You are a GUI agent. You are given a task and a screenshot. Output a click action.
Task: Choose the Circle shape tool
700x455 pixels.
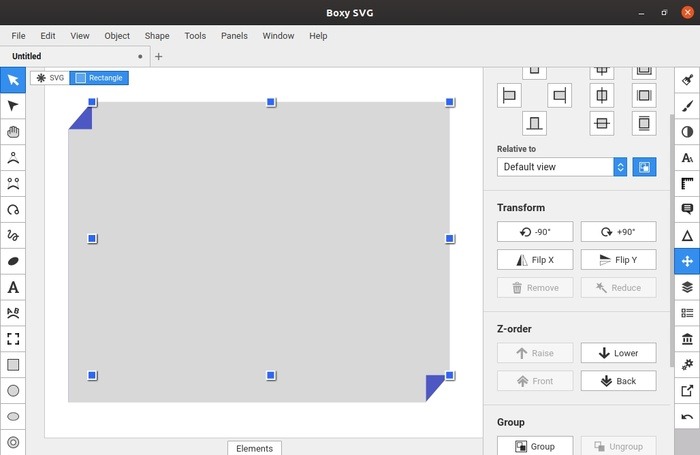tap(13, 391)
